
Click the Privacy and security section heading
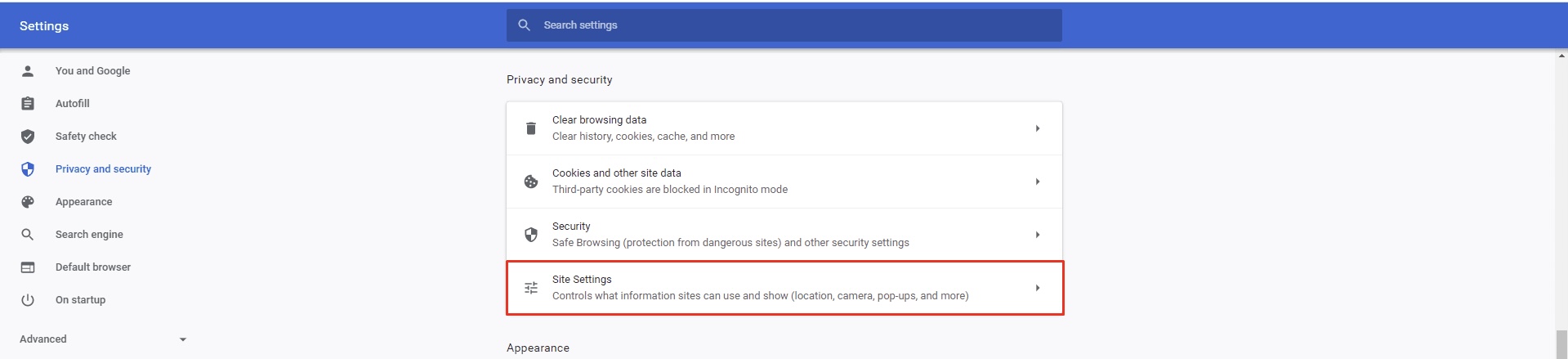tap(560, 79)
